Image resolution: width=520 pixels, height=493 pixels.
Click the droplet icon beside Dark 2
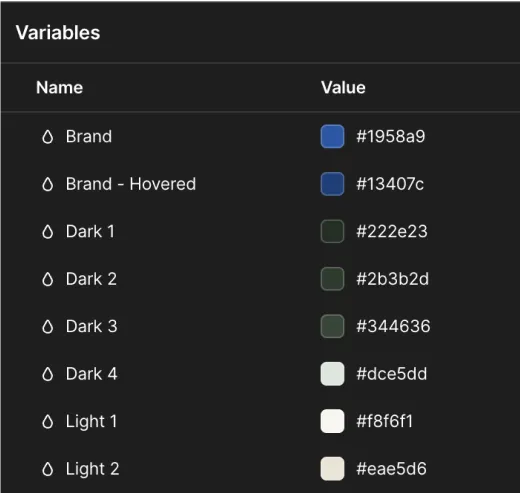pyautogui.click(x=48, y=279)
